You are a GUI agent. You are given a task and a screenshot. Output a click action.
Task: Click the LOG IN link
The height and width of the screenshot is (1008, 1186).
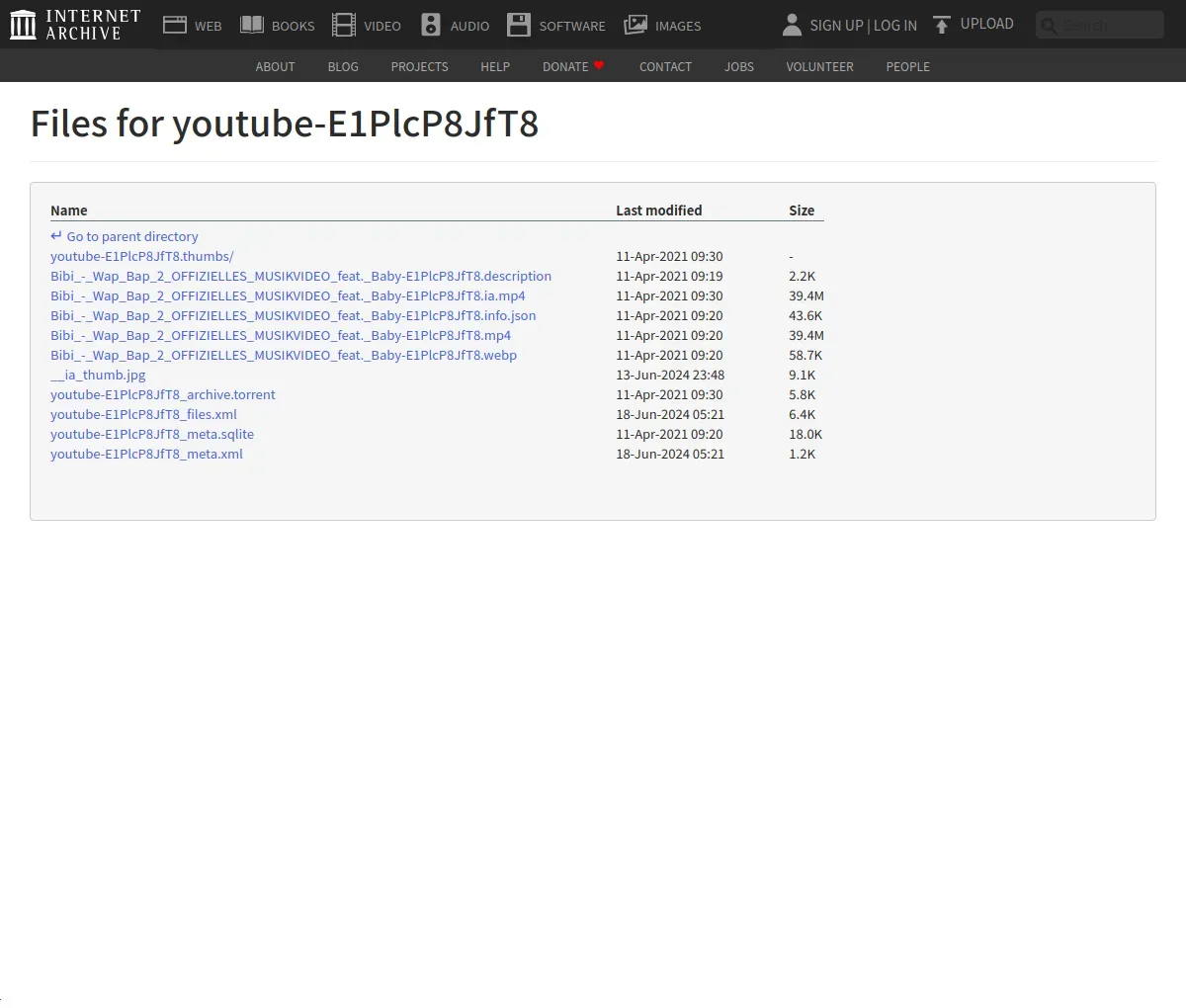point(895,26)
